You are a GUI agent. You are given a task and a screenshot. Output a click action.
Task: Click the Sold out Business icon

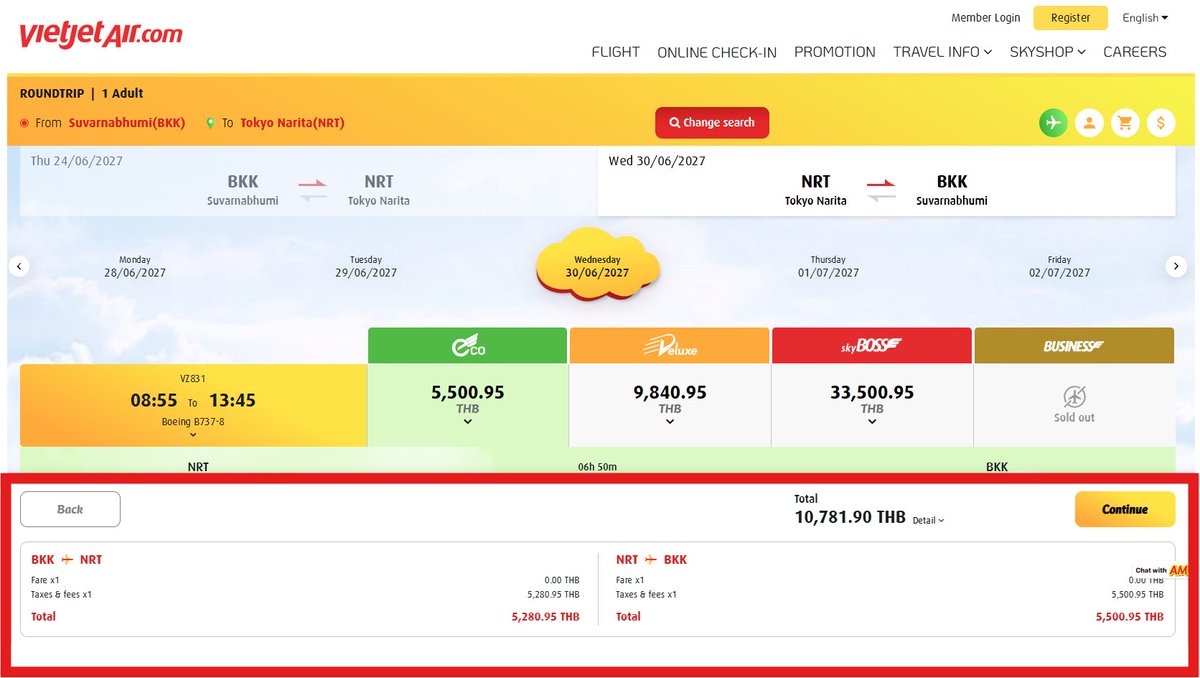tap(1074, 395)
